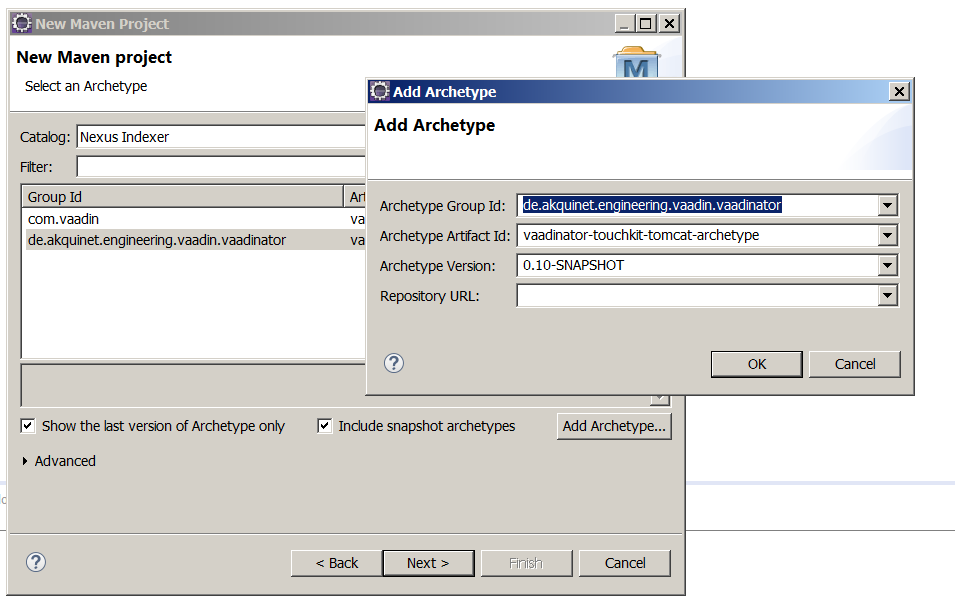Click the Add Archetype dialog title icon
The image size is (955, 612).
[x=379, y=91]
